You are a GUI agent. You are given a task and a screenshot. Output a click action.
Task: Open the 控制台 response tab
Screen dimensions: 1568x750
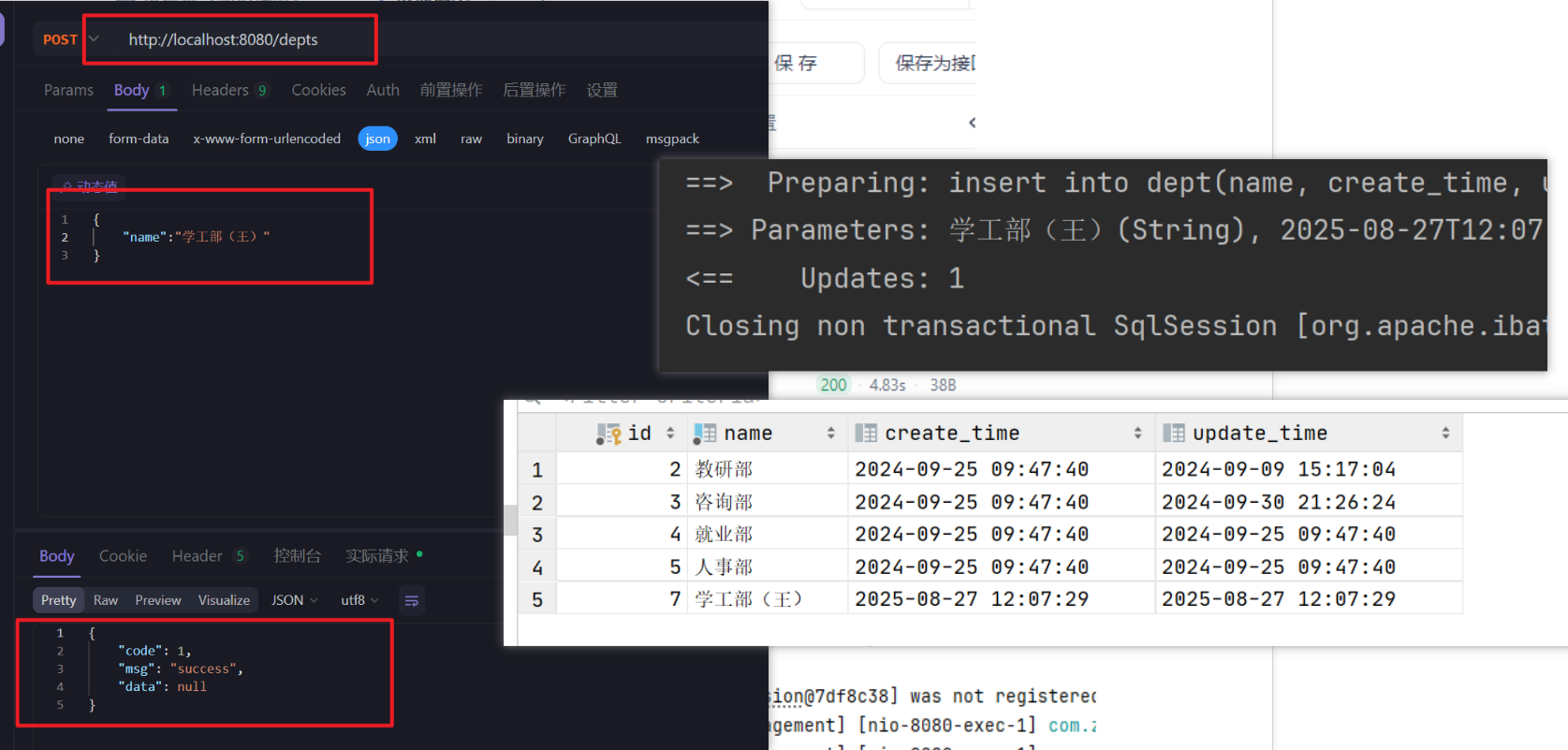click(297, 556)
